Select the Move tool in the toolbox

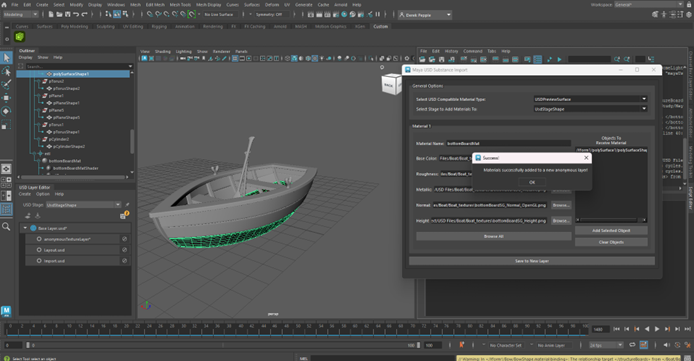[6, 98]
